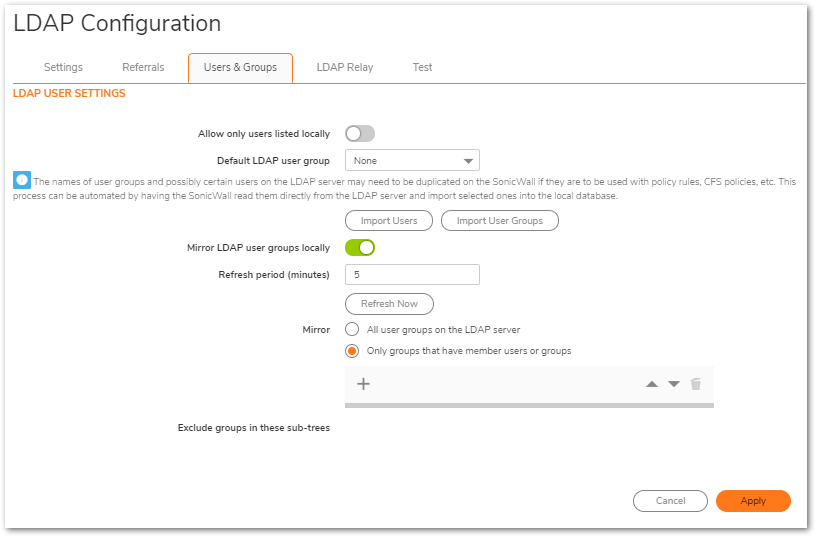Click the plus icon to add sub-tree
The image size is (816, 537).
(x=363, y=384)
